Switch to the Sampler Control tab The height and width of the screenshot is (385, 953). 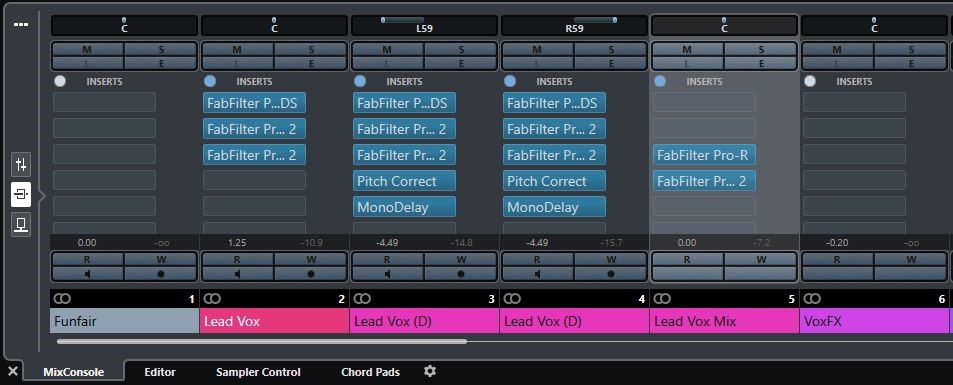point(258,372)
